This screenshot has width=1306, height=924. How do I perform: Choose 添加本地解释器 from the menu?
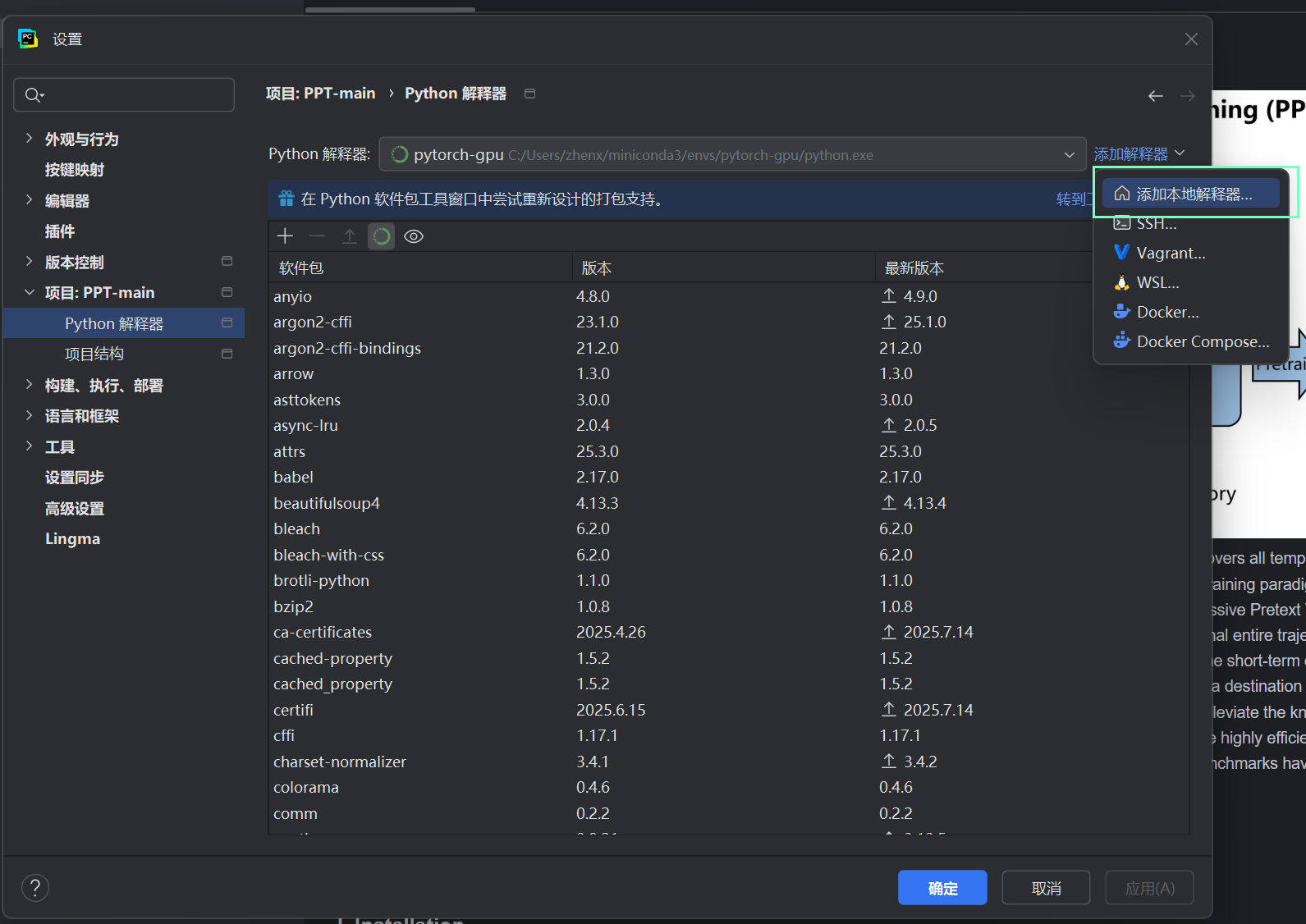pos(1191,194)
